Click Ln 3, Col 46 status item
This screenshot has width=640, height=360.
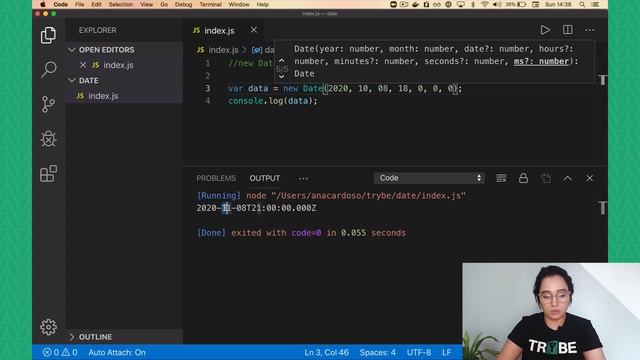(327, 352)
